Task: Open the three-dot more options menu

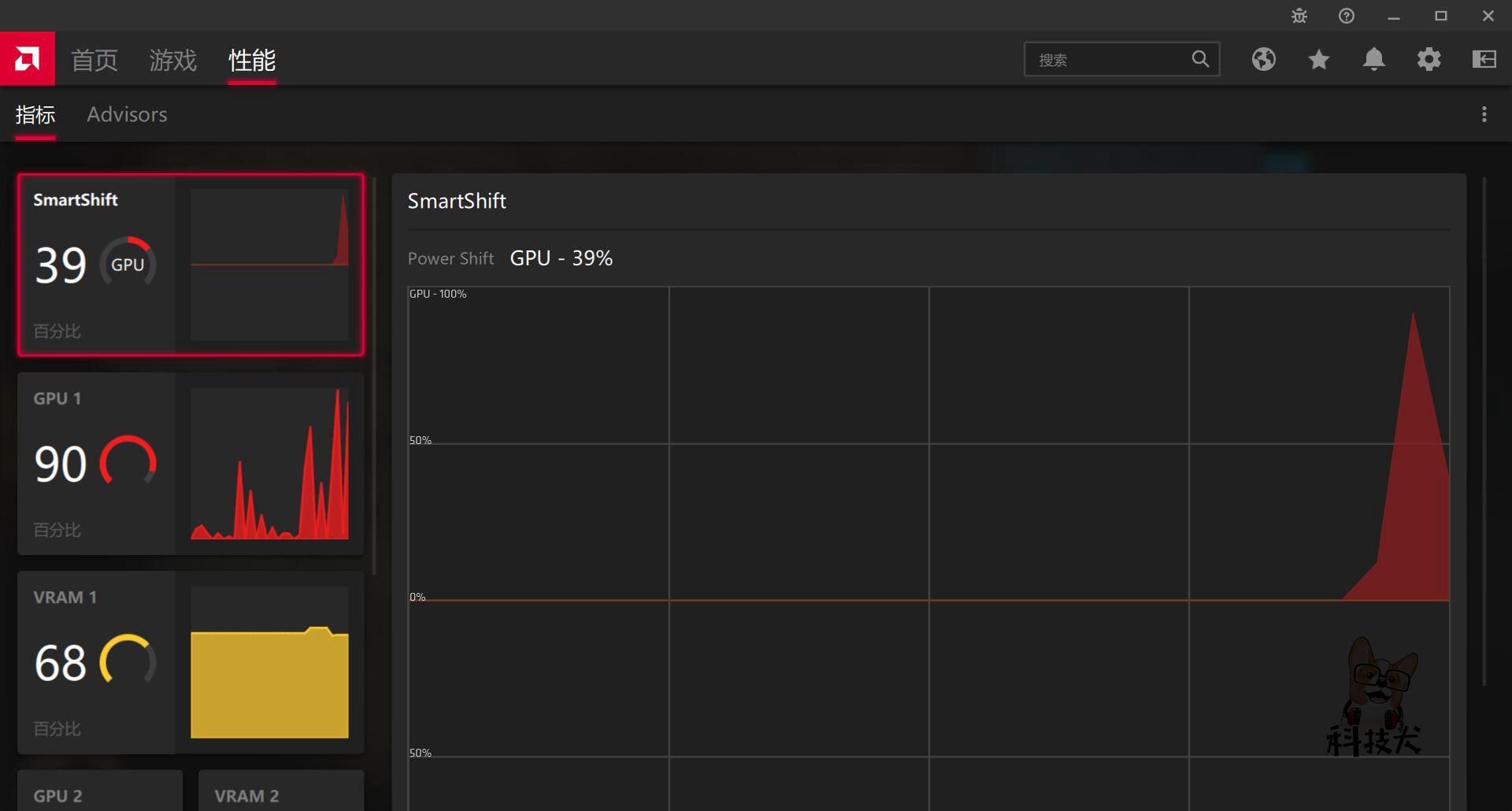Action: (x=1484, y=114)
